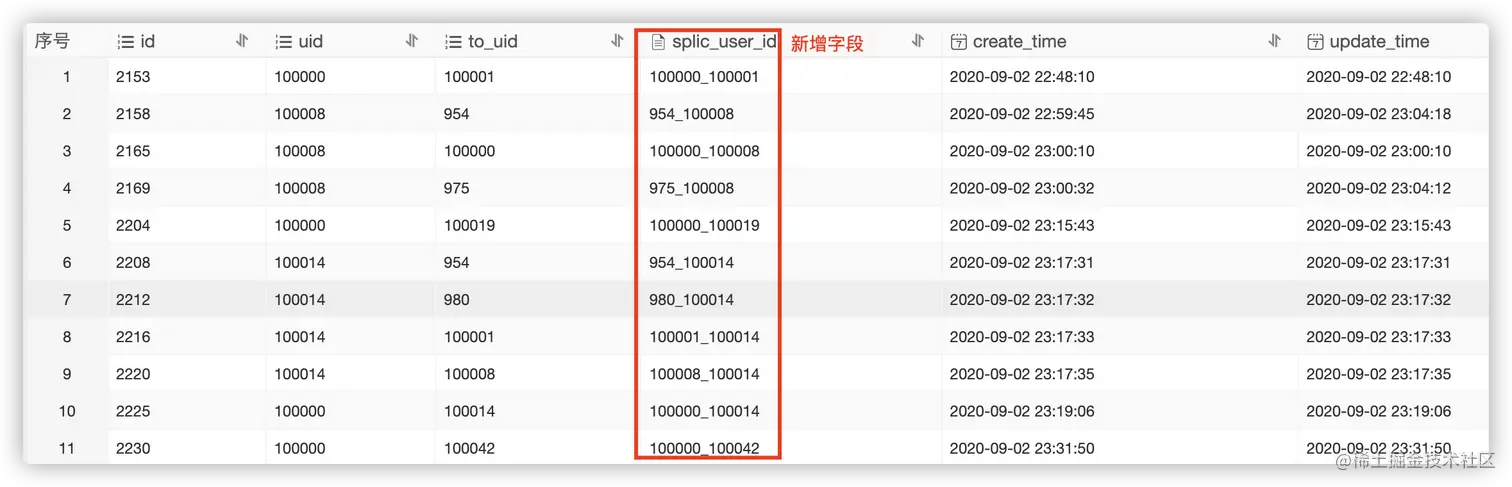Image resolution: width=1512 pixels, height=487 pixels.
Task: Sort the to_uid column using its sort icon
Action: [617, 41]
